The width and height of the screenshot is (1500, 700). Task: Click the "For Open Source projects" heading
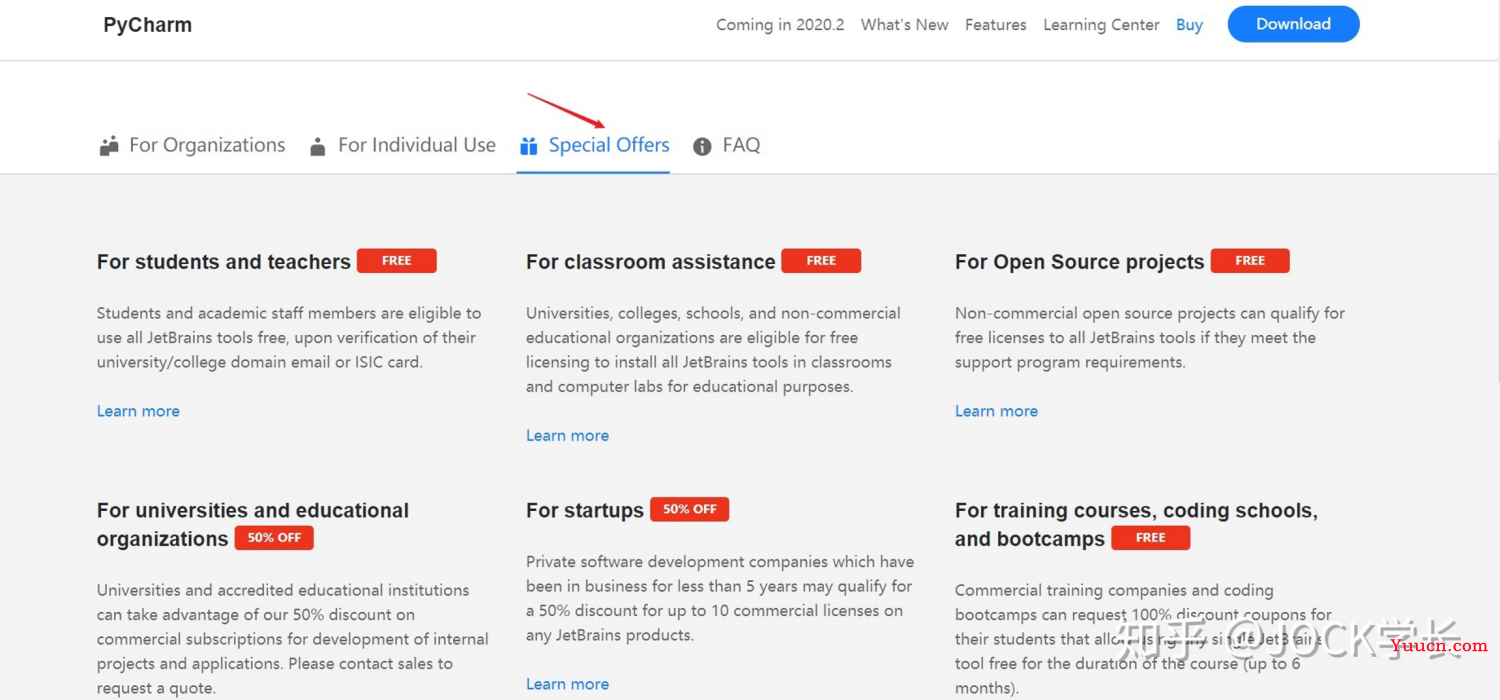(x=1080, y=262)
